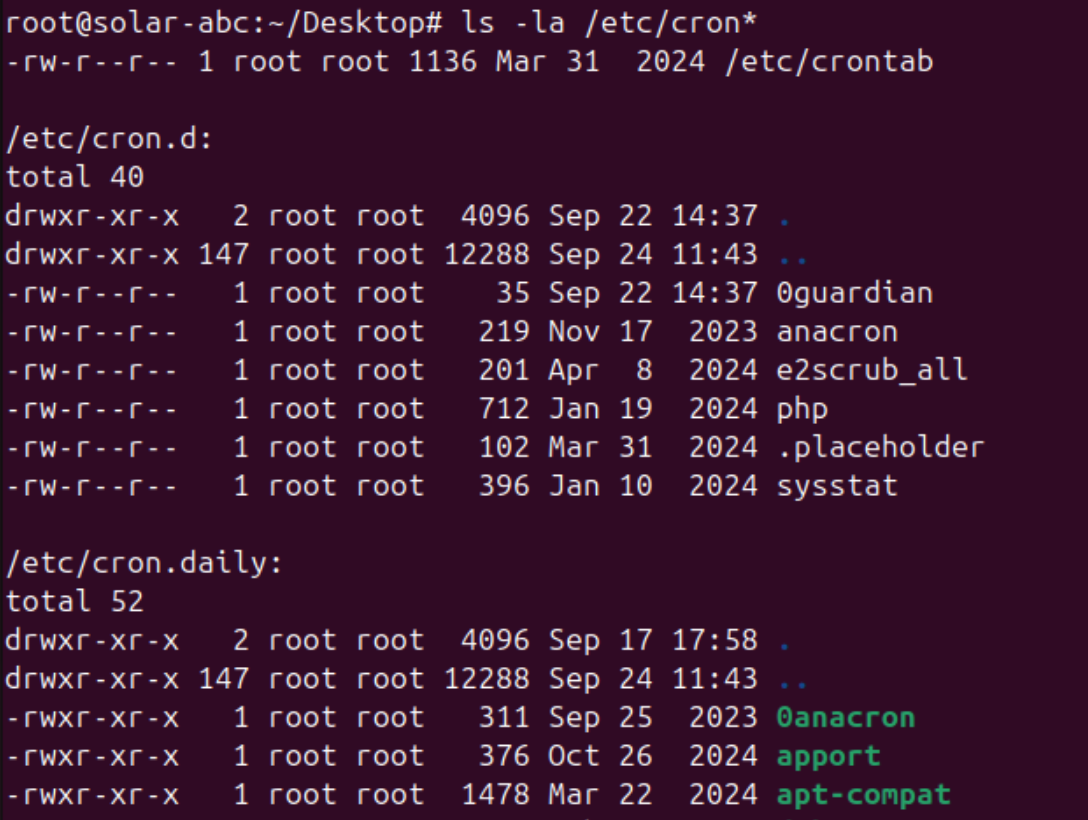Image resolution: width=1088 pixels, height=820 pixels.
Task: Click the apt-compat script name
Action: coord(862,795)
